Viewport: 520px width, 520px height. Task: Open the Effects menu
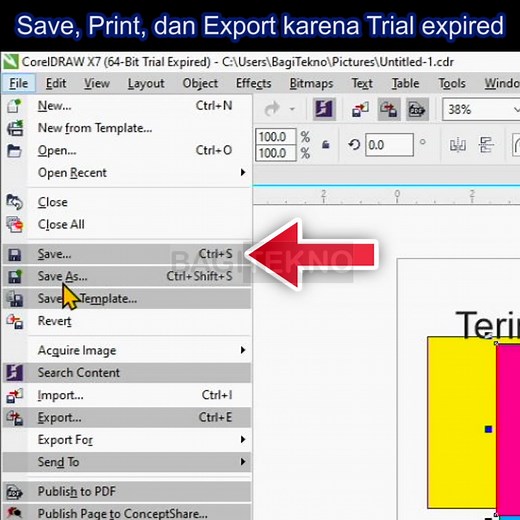click(254, 83)
